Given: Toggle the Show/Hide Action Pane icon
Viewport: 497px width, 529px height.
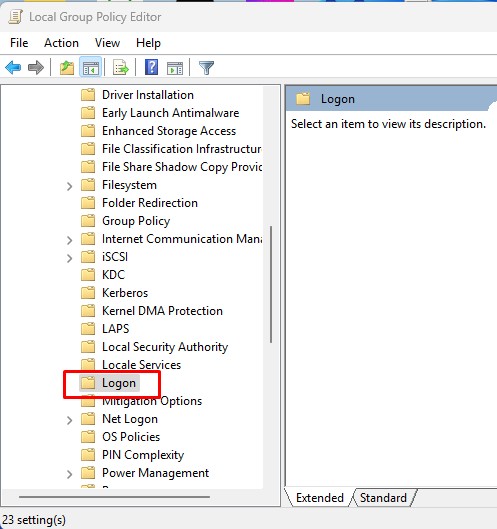Looking at the screenshot, I should [175, 68].
